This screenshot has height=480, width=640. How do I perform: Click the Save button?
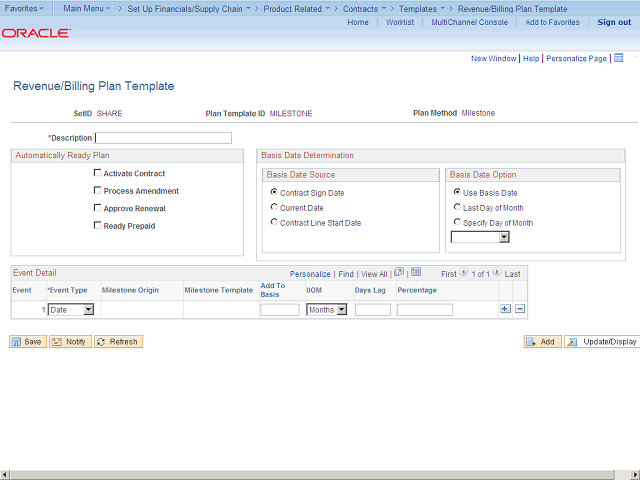(28, 342)
